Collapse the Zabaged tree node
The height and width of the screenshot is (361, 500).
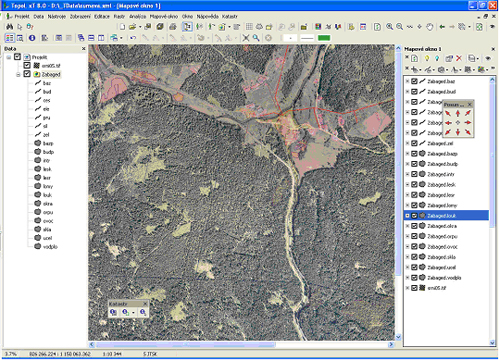pos(18,74)
